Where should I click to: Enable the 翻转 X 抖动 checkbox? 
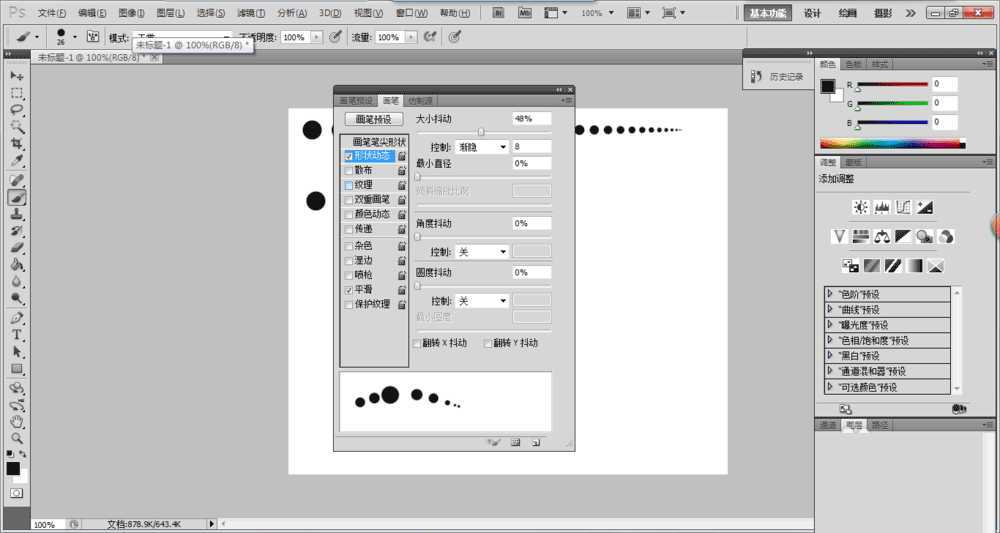click(x=417, y=343)
